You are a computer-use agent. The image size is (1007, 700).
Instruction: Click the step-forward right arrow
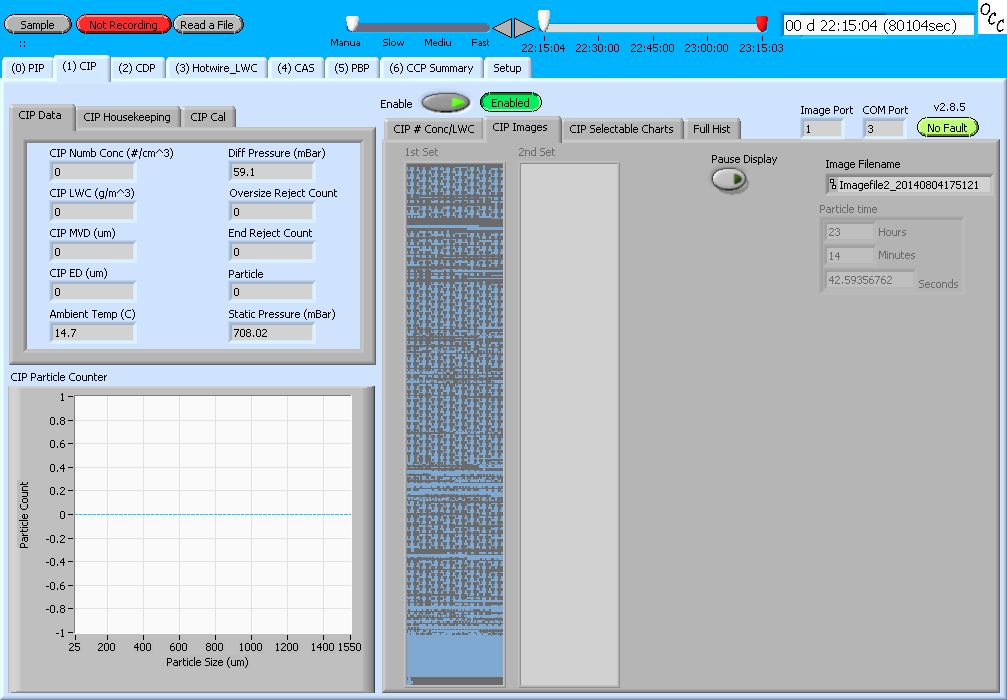pos(525,28)
